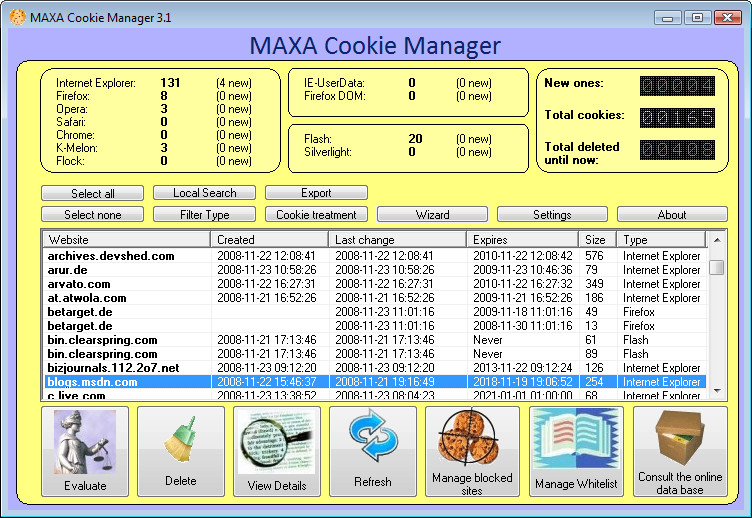Consult the online data base
752x518 pixels.
(680, 451)
